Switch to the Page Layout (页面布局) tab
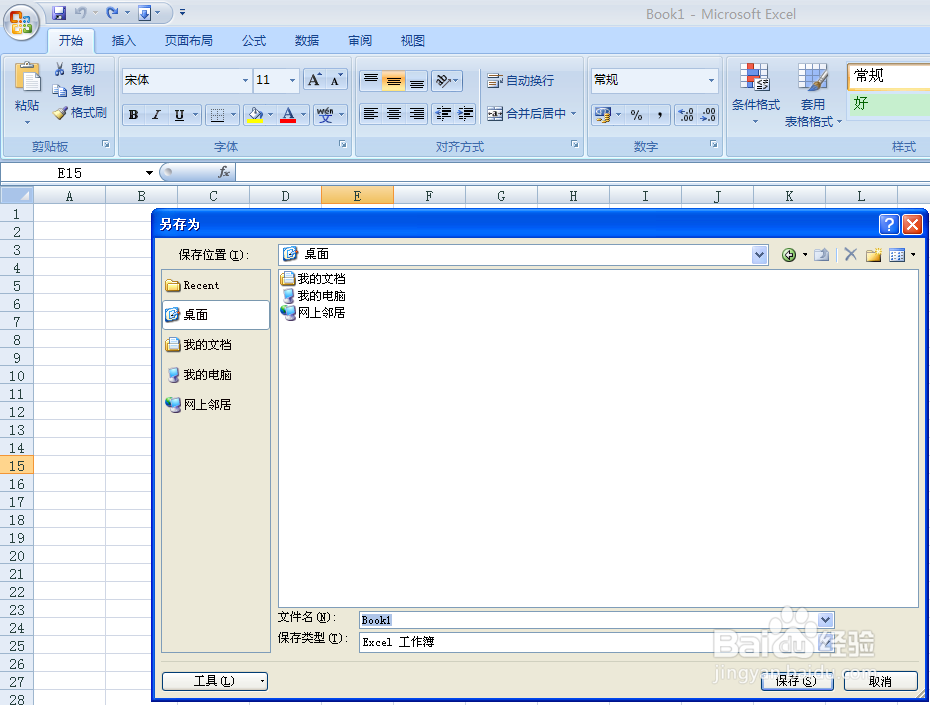 point(189,40)
